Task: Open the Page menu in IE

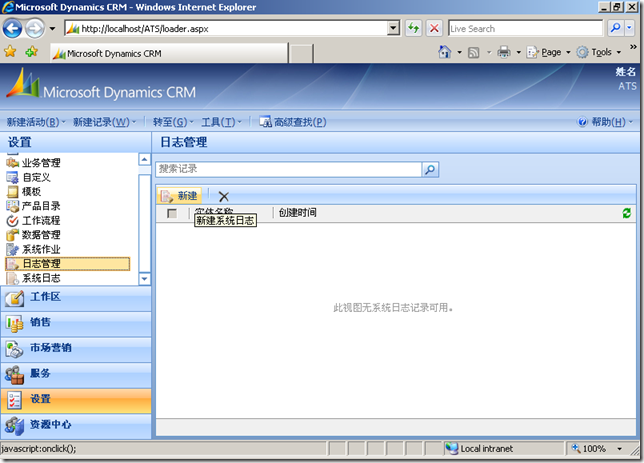Action: click(548, 52)
